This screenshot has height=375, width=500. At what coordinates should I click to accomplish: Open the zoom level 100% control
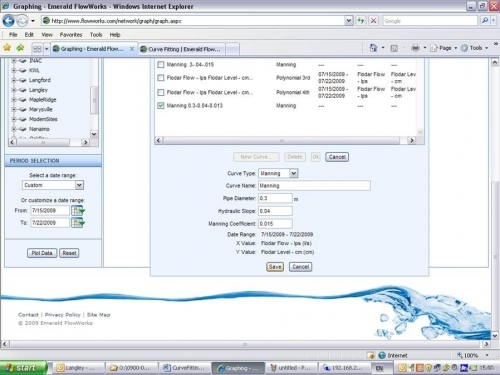[x=473, y=355]
